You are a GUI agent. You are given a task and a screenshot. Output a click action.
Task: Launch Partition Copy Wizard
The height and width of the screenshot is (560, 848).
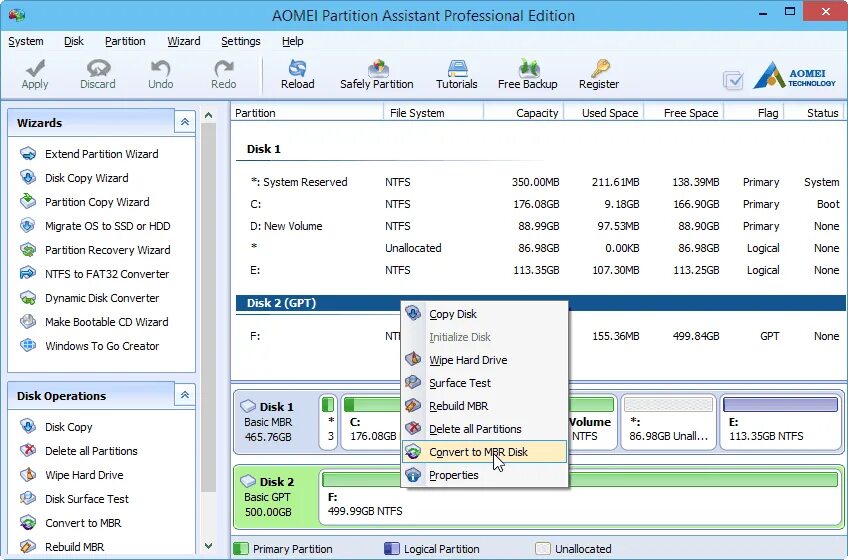pos(97,202)
